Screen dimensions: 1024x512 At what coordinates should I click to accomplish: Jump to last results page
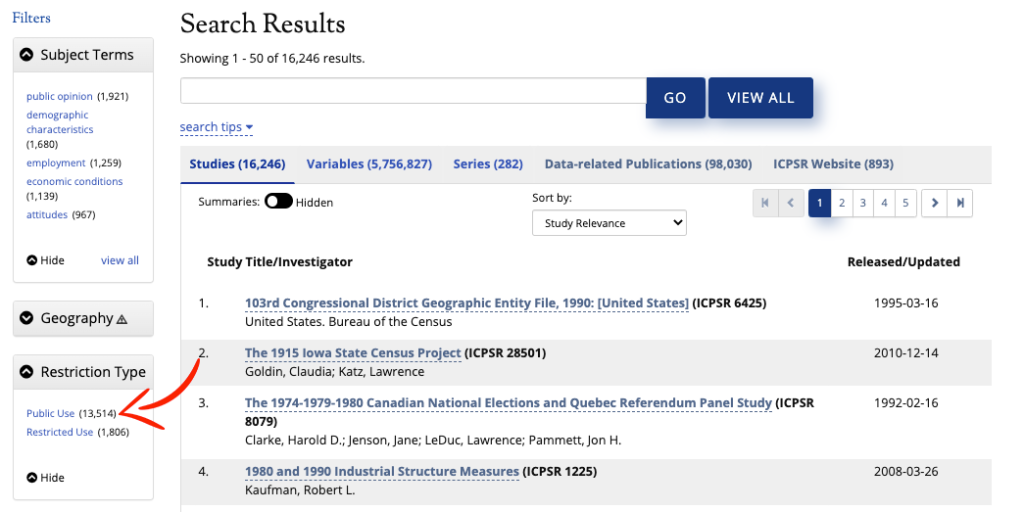960,203
